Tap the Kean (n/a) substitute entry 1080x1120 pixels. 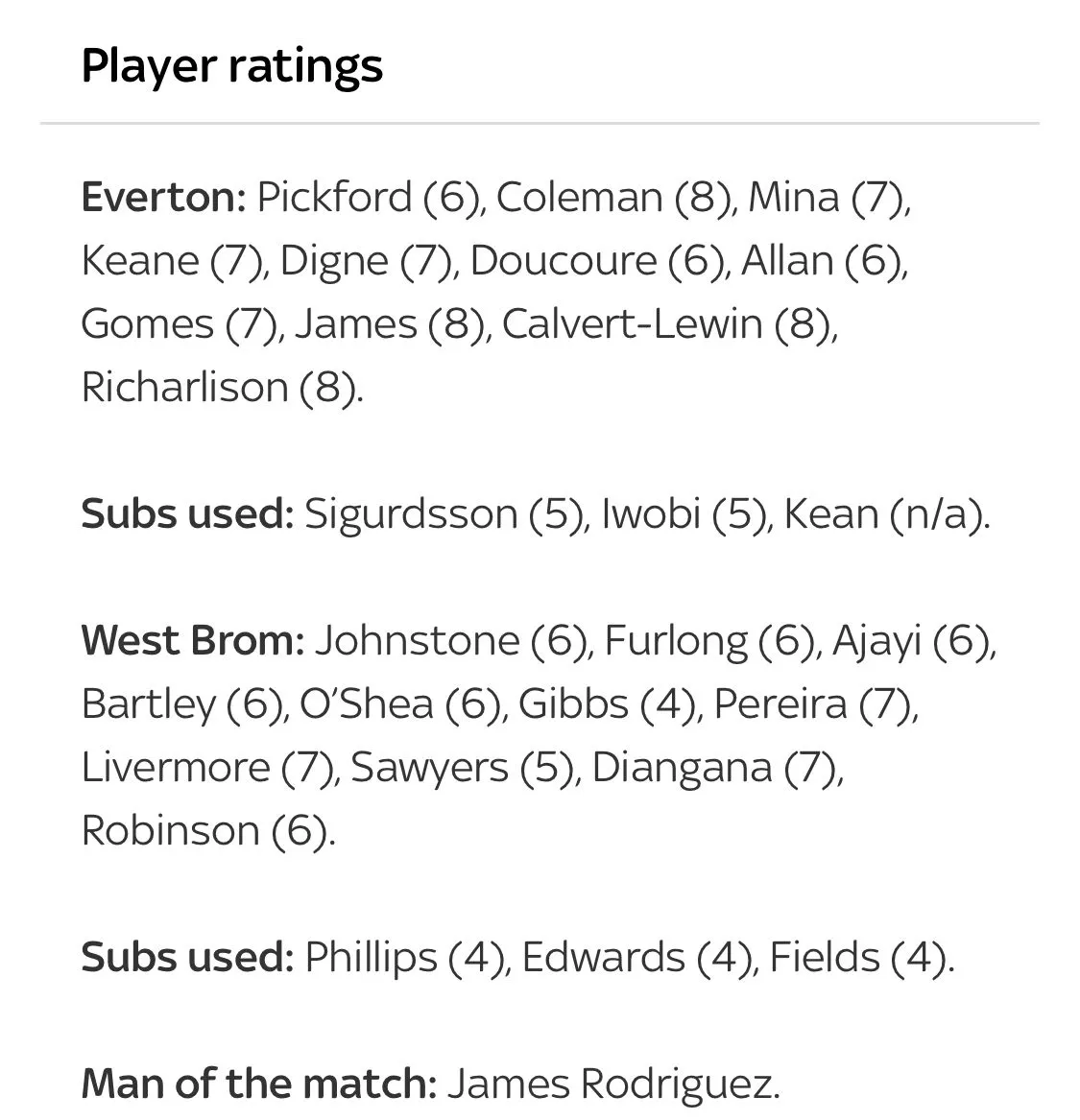coord(883,514)
